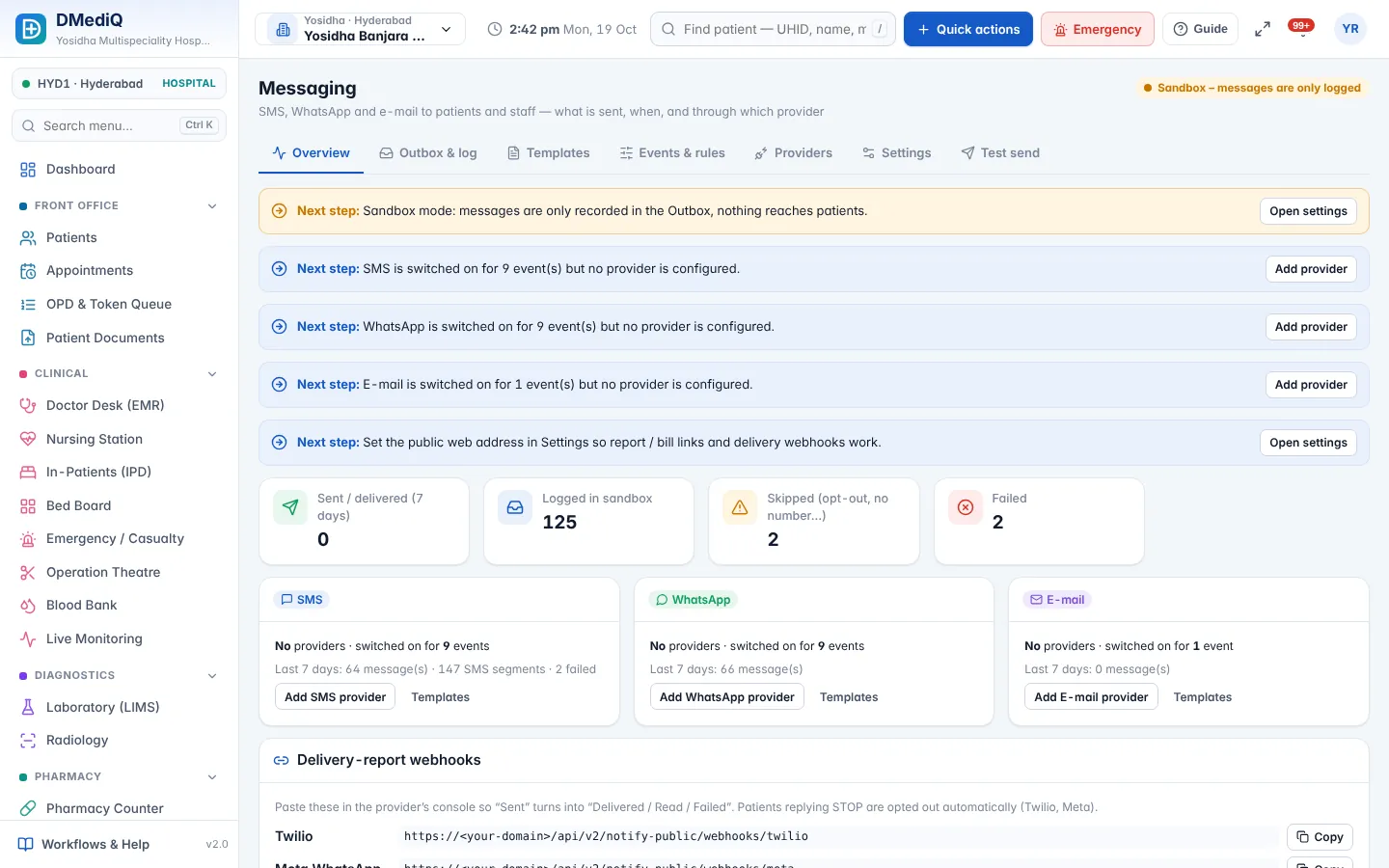Click the In-Patients bed icon
Screen dimensions: 1389x868
point(28,473)
